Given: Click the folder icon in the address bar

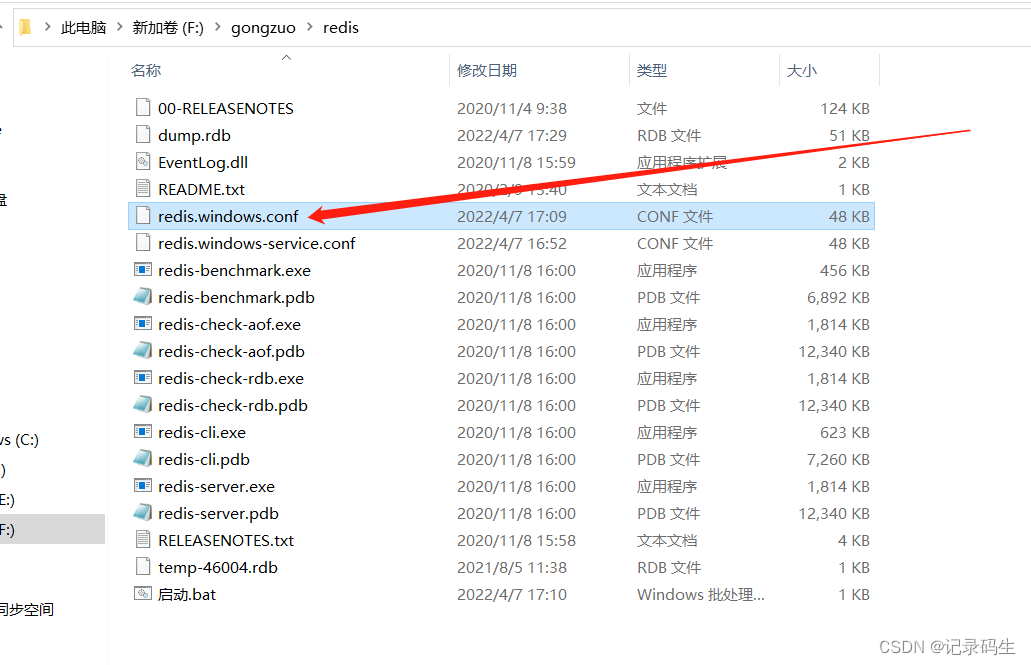Looking at the screenshot, I should click(26, 28).
